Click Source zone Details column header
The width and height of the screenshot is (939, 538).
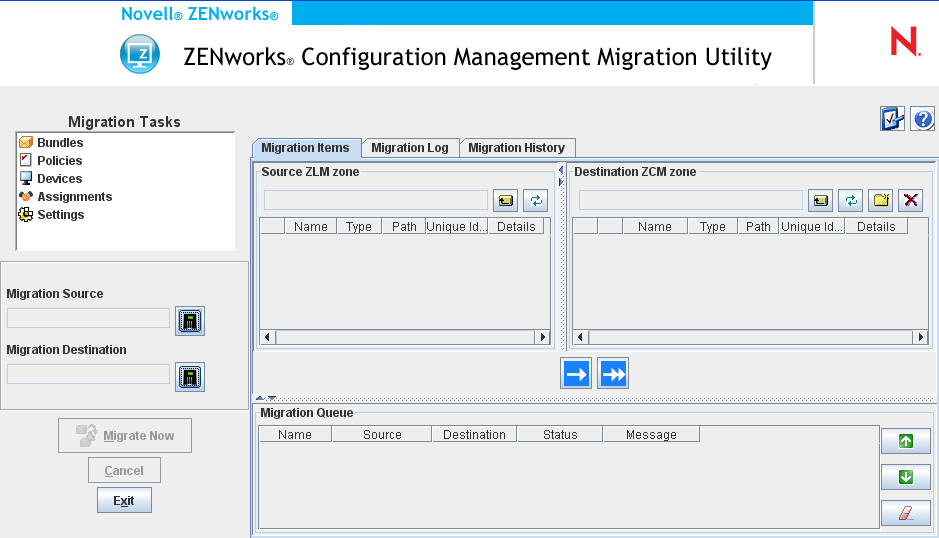click(516, 226)
